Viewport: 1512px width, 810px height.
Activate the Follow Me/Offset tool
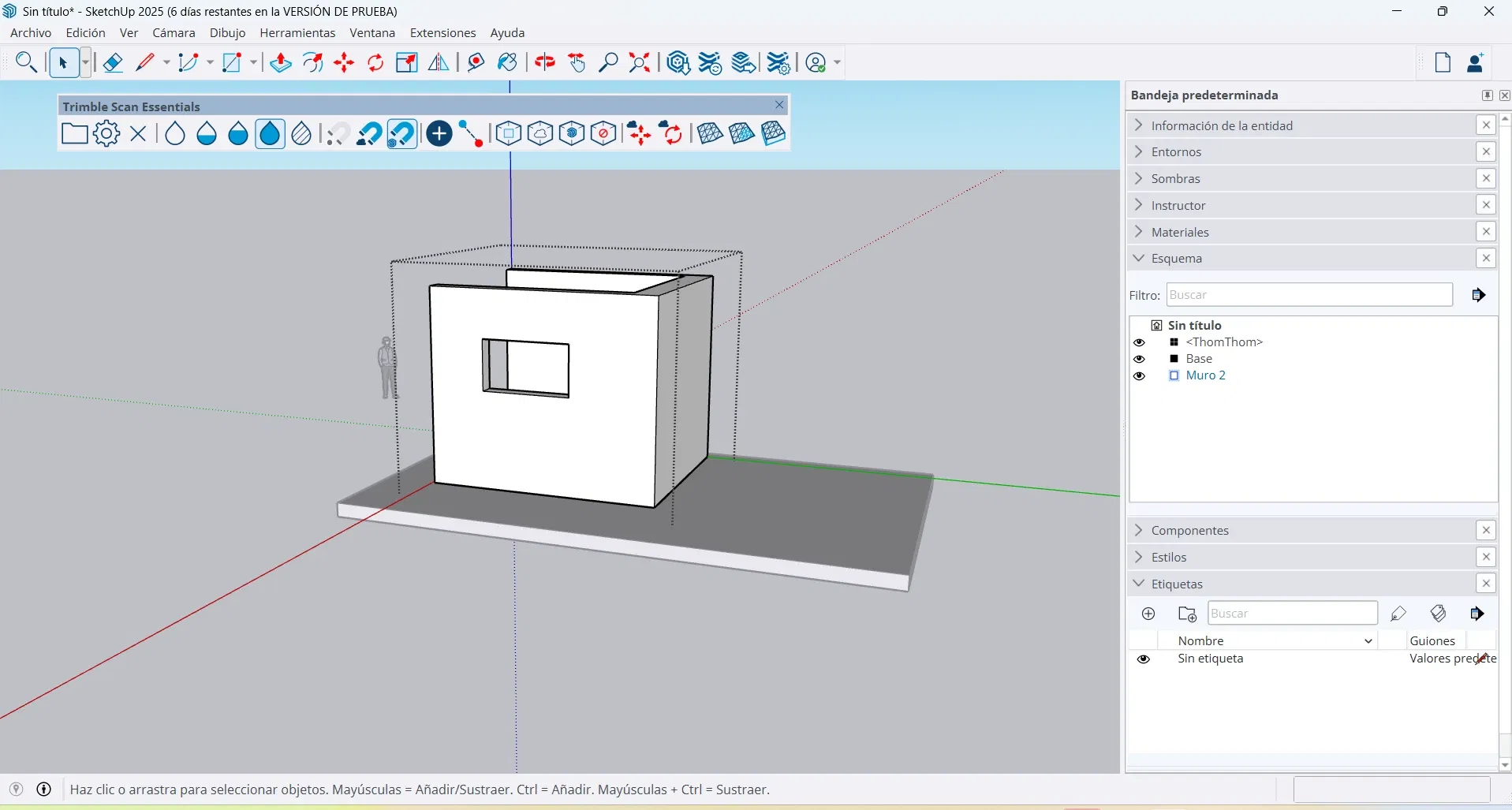(313, 62)
